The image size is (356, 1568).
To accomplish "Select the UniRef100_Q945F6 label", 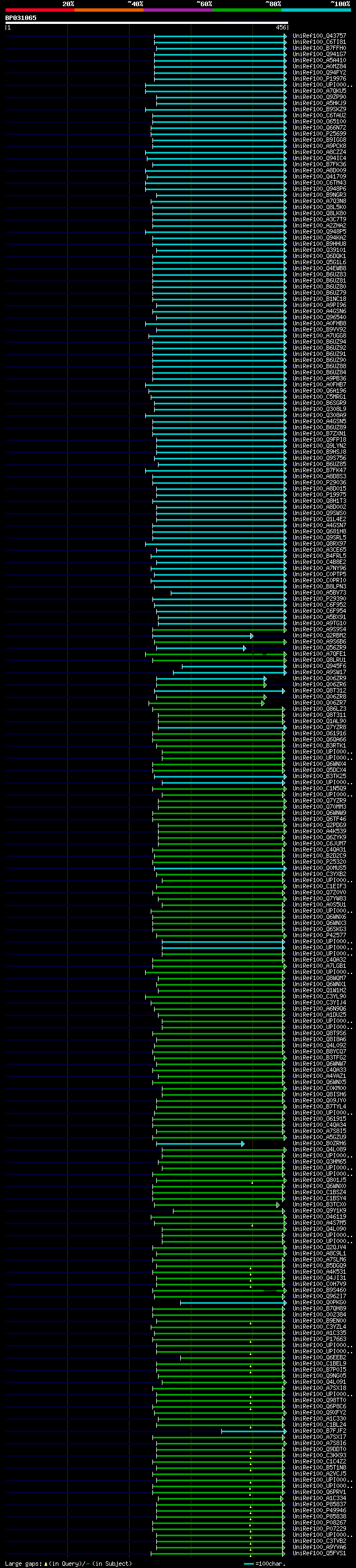I will (319, 666).
